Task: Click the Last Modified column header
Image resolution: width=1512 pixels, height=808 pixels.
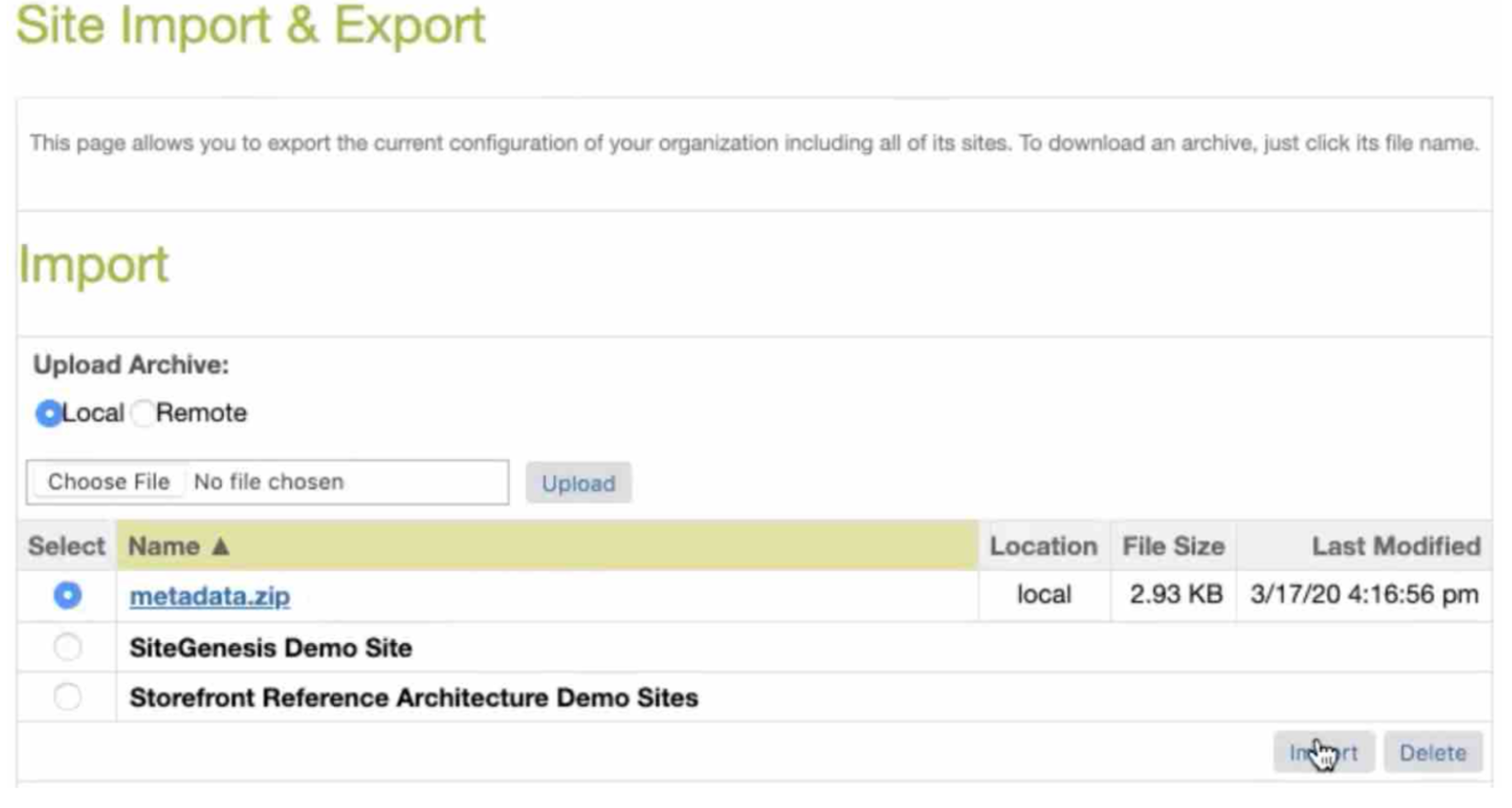Action: coord(1396,547)
